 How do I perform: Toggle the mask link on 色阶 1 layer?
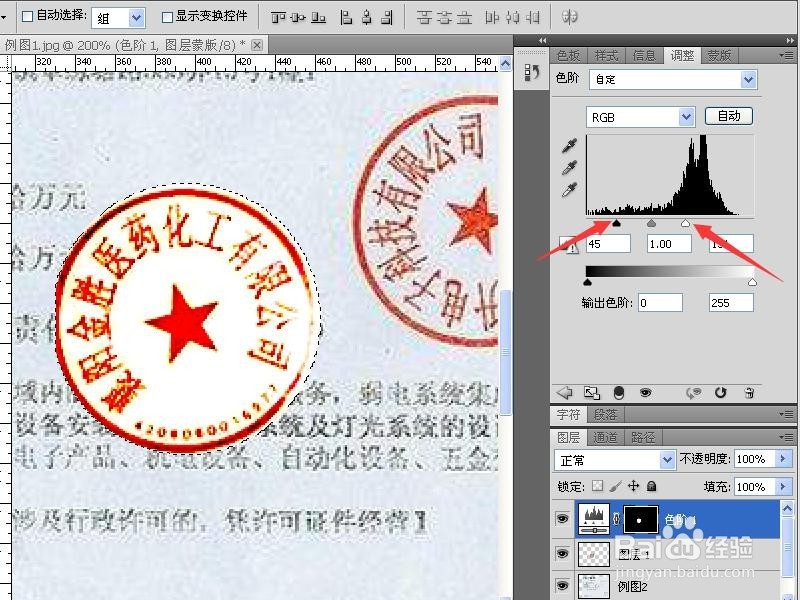616,519
